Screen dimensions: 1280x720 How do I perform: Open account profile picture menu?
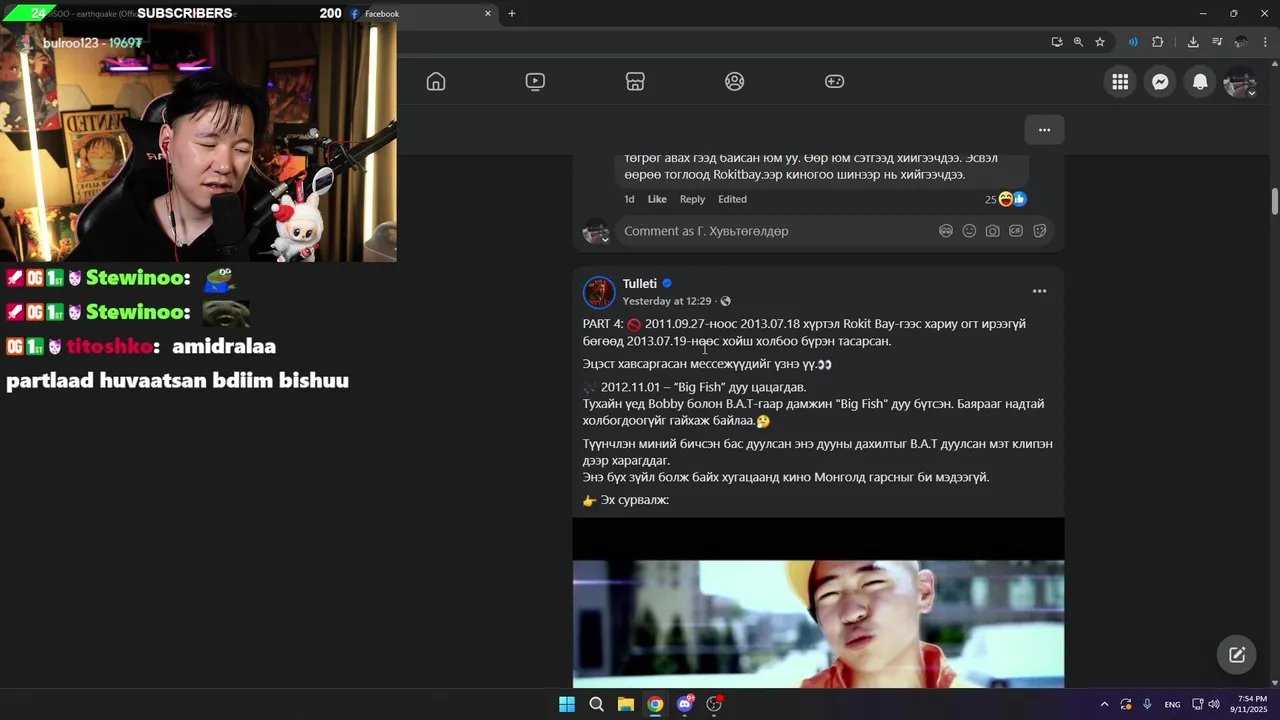pyautogui.click(x=1240, y=82)
